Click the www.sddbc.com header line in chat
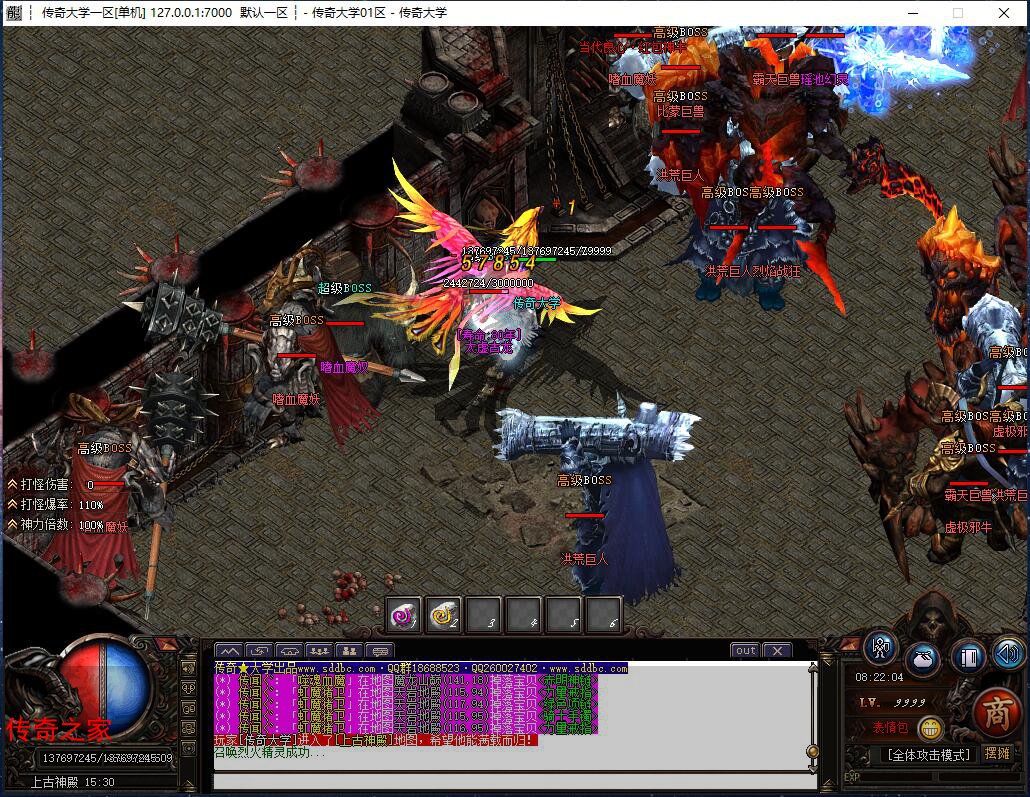 point(421,668)
